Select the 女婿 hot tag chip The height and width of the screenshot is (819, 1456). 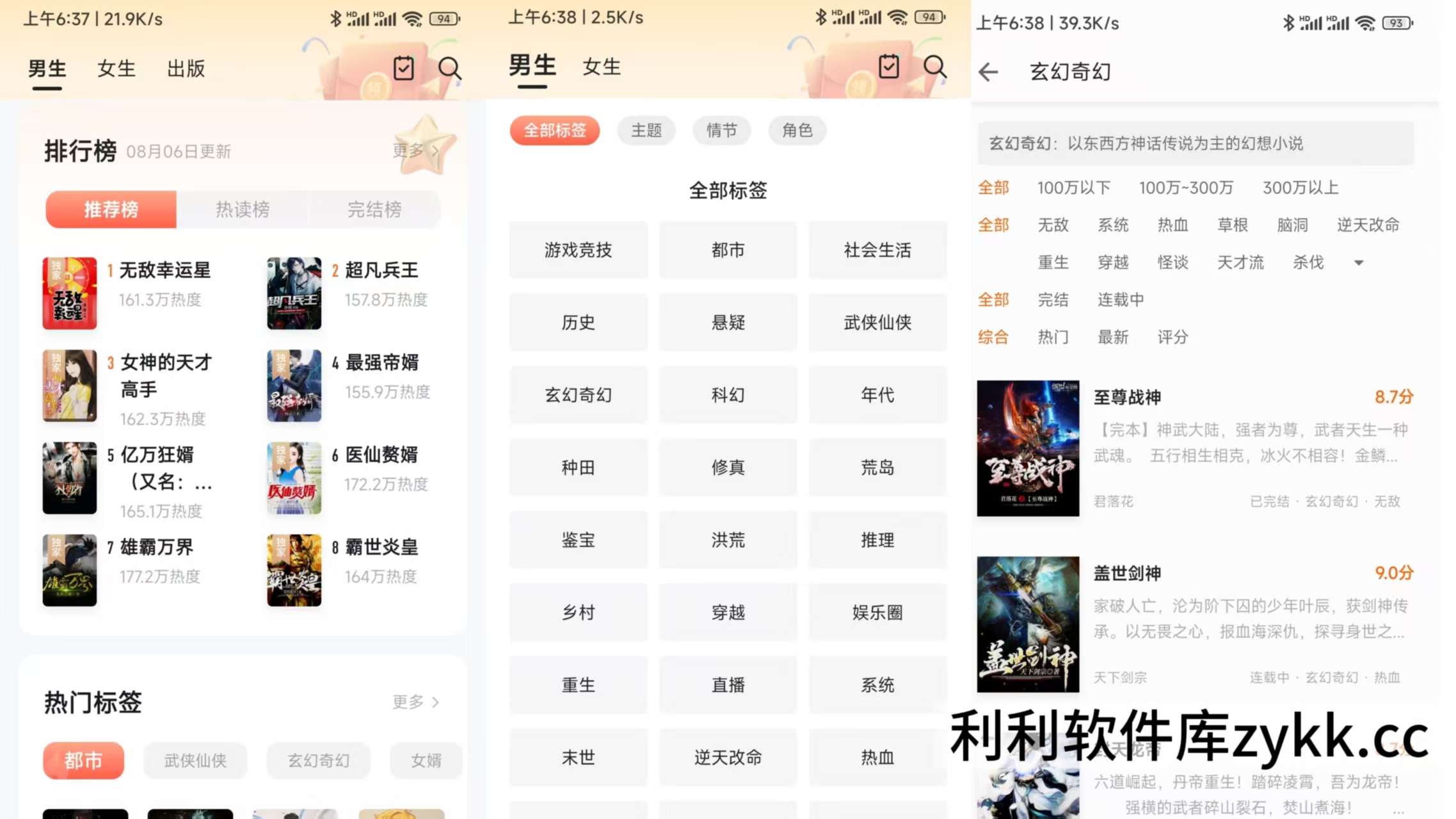point(426,761)
